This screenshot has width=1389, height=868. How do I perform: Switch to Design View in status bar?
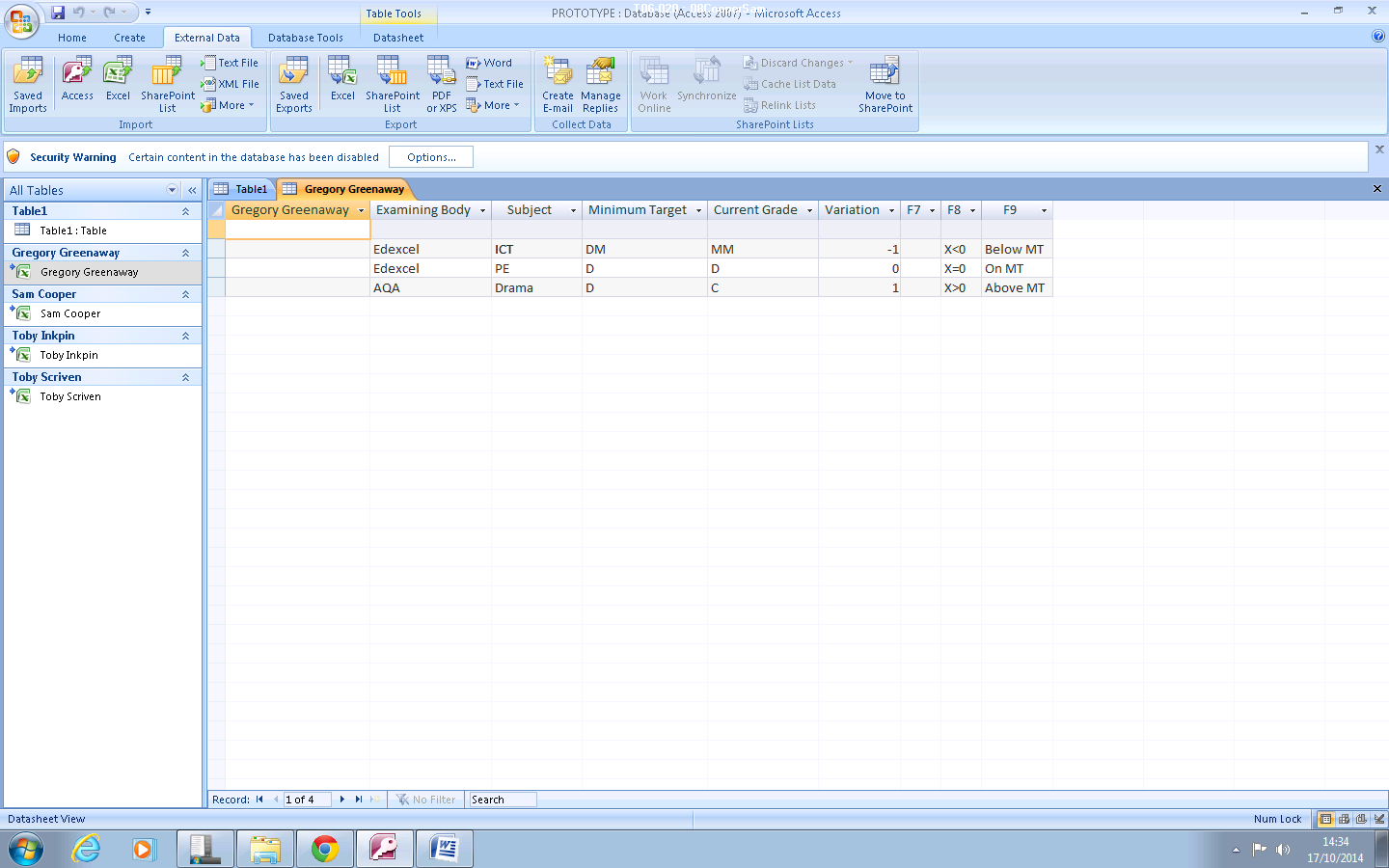[x=1379, y=819]
